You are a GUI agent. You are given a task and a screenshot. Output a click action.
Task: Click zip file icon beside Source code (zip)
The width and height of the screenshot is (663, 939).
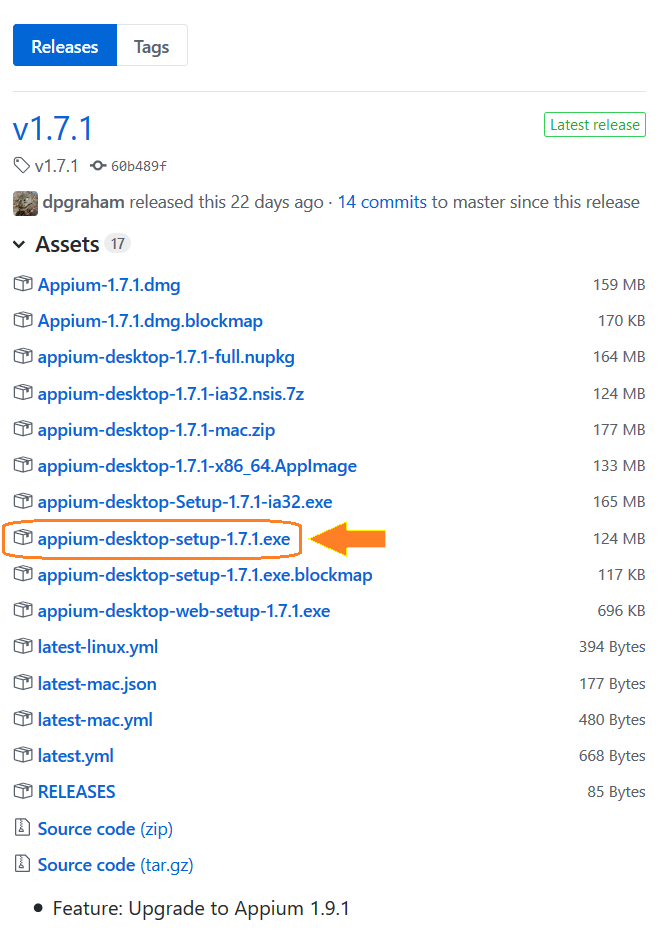tap(22, 827)
